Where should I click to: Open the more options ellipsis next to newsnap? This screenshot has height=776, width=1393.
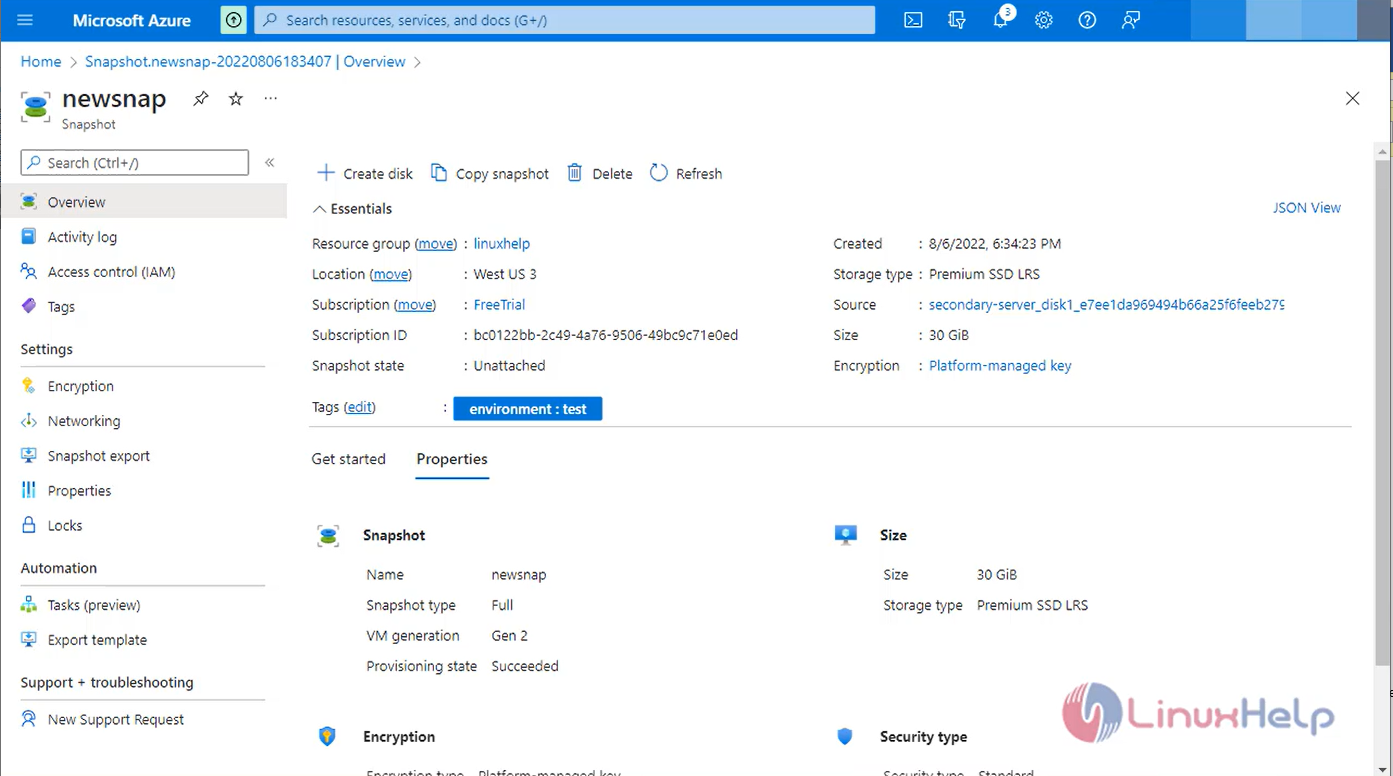[x=270, y=98]
